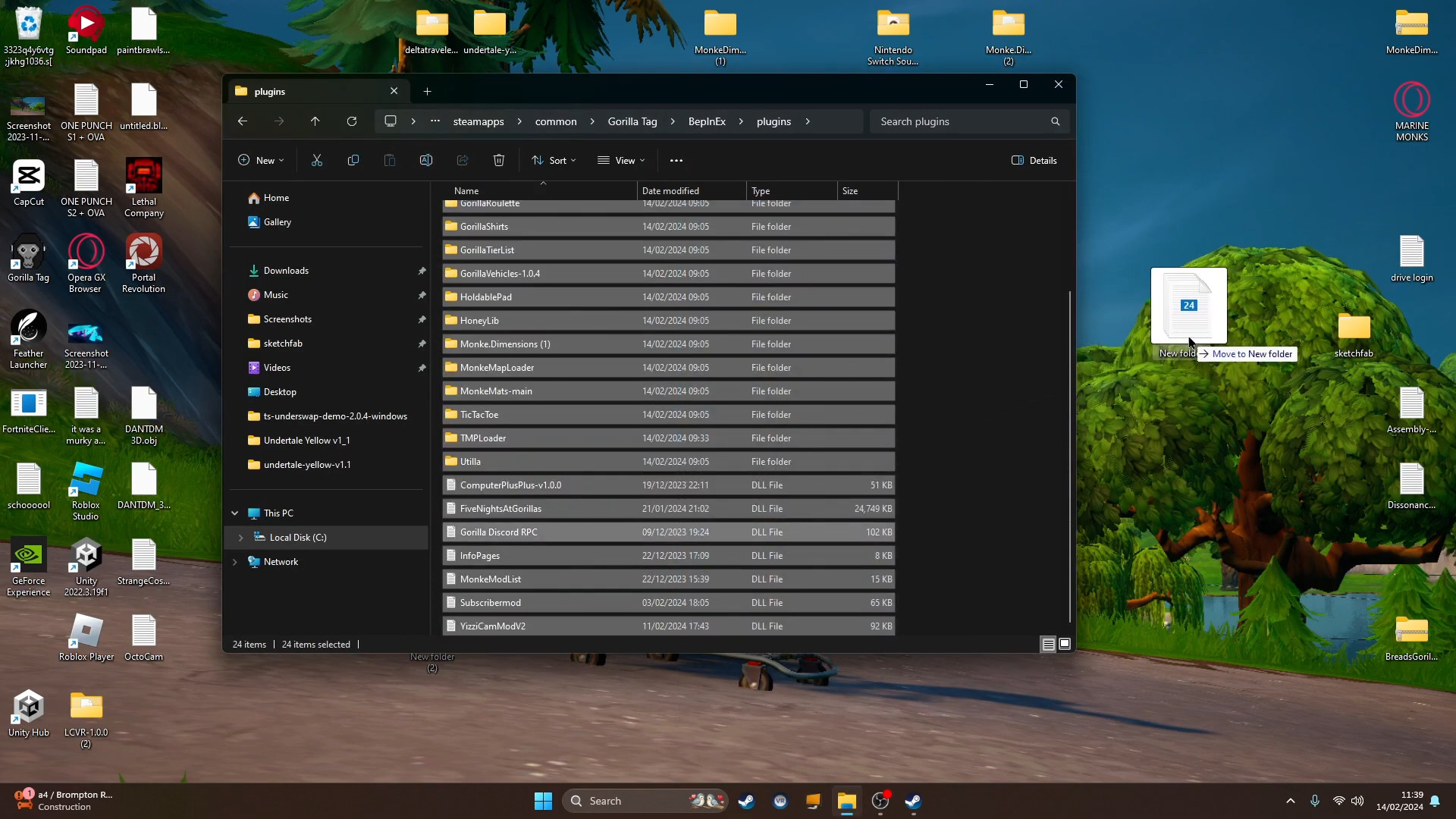Viewport: 1456px width, 819px height.
Task: Toggle the Details pane button
Action: click(x=1034, y=160)
